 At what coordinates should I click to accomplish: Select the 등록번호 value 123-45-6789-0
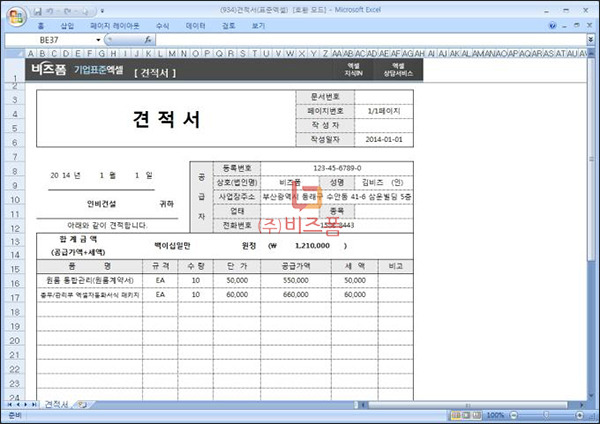(337, 168)
